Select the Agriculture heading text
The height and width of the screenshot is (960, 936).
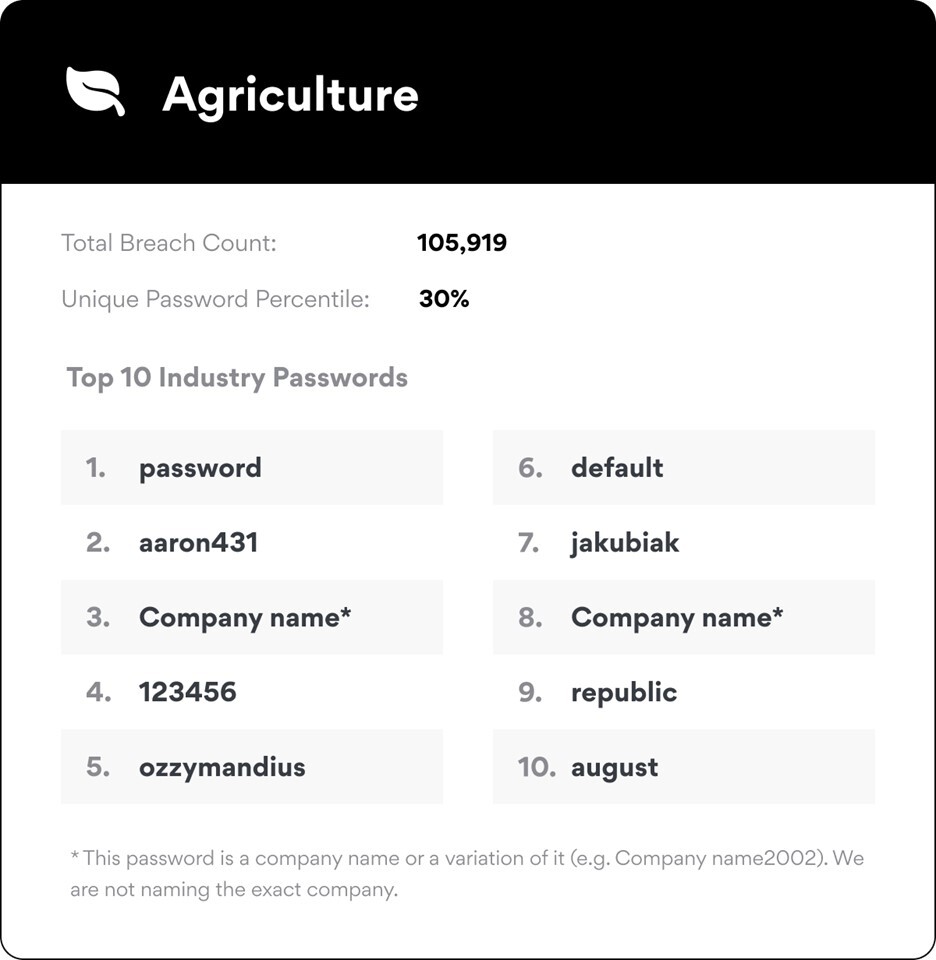point(290,96)
